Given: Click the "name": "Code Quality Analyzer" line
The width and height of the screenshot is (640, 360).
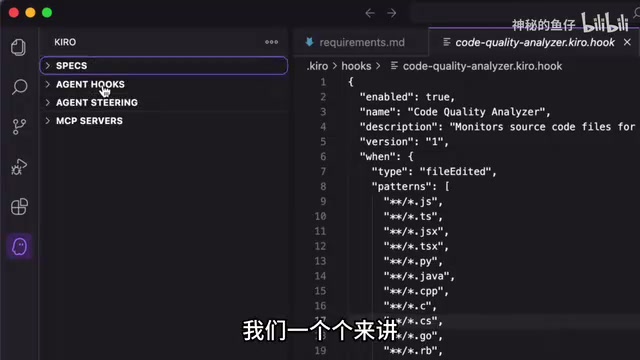Looking at the screenshot, I should tap(455, 112).
